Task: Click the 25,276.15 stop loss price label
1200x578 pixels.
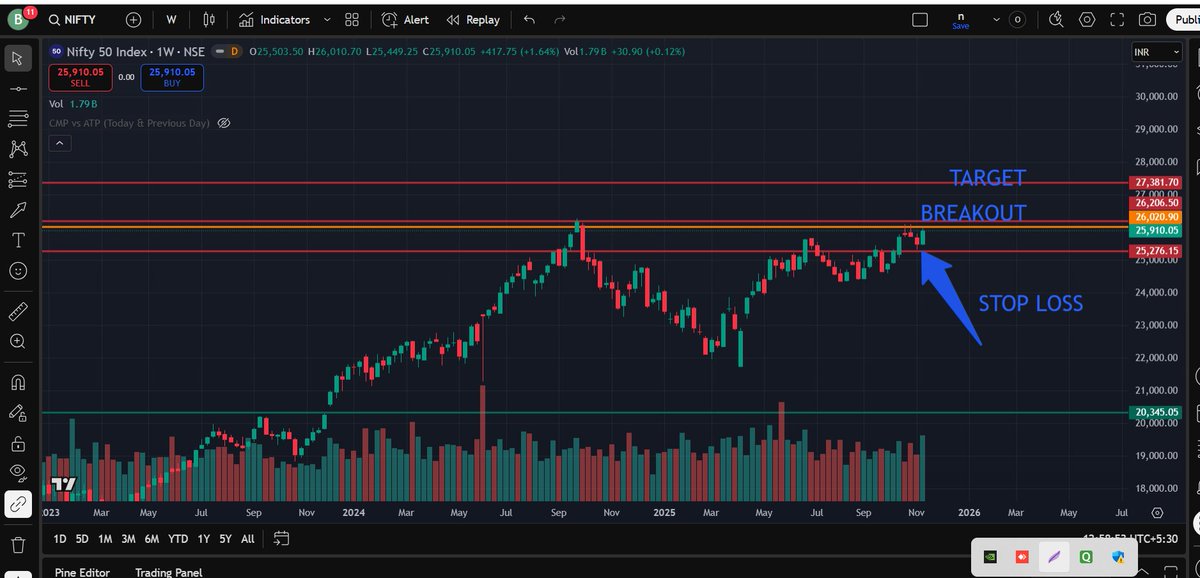Action: [1157, 251]
